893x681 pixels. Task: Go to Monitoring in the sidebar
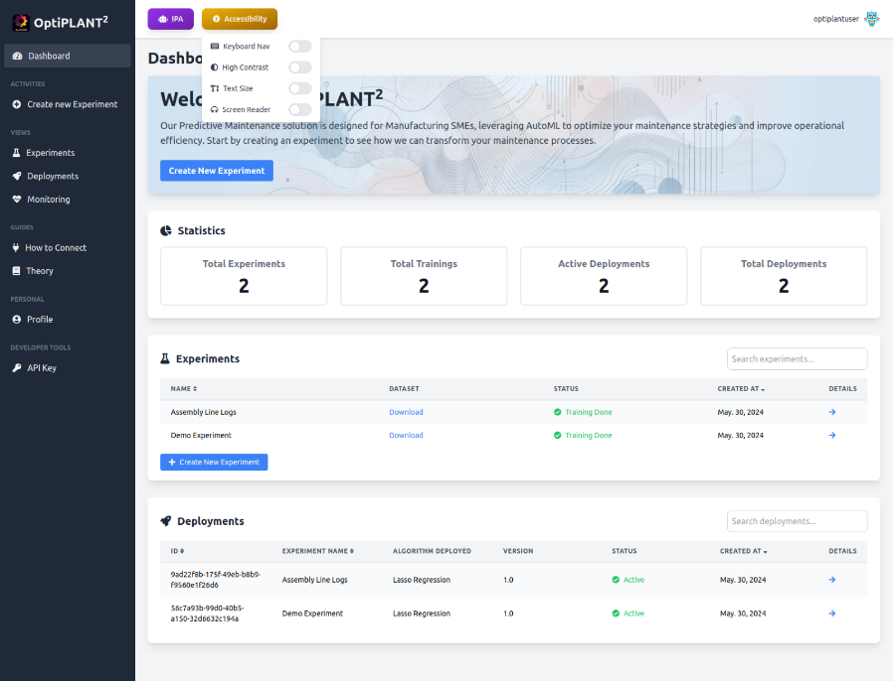pos(48,199)
